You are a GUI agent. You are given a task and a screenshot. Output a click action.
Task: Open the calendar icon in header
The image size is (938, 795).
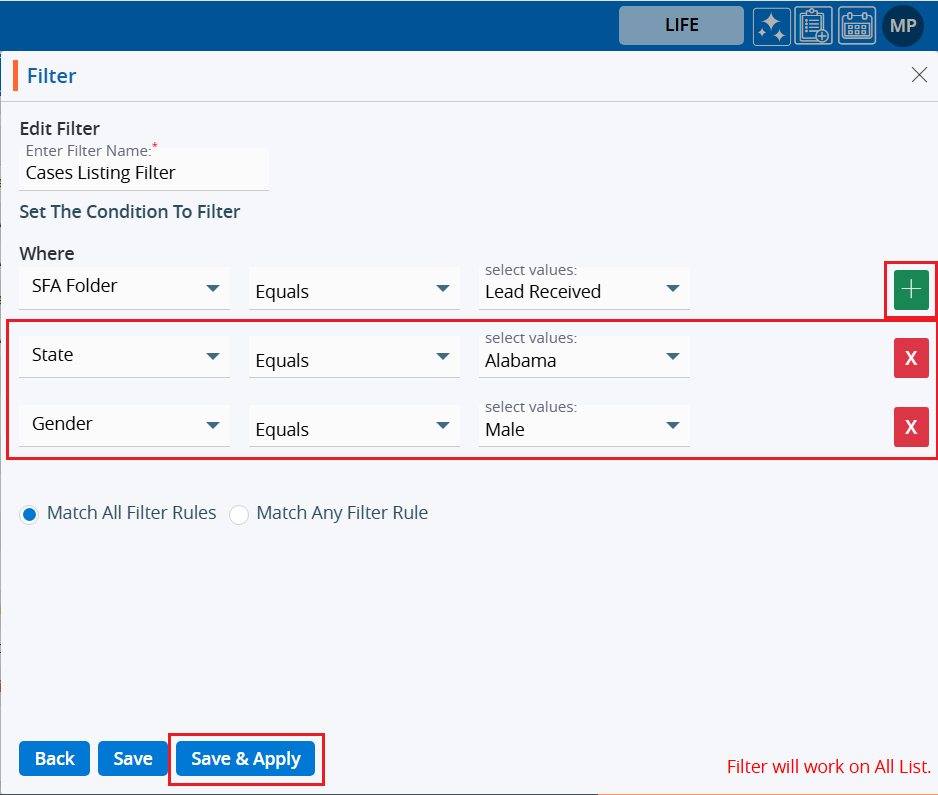click(857, 26)
